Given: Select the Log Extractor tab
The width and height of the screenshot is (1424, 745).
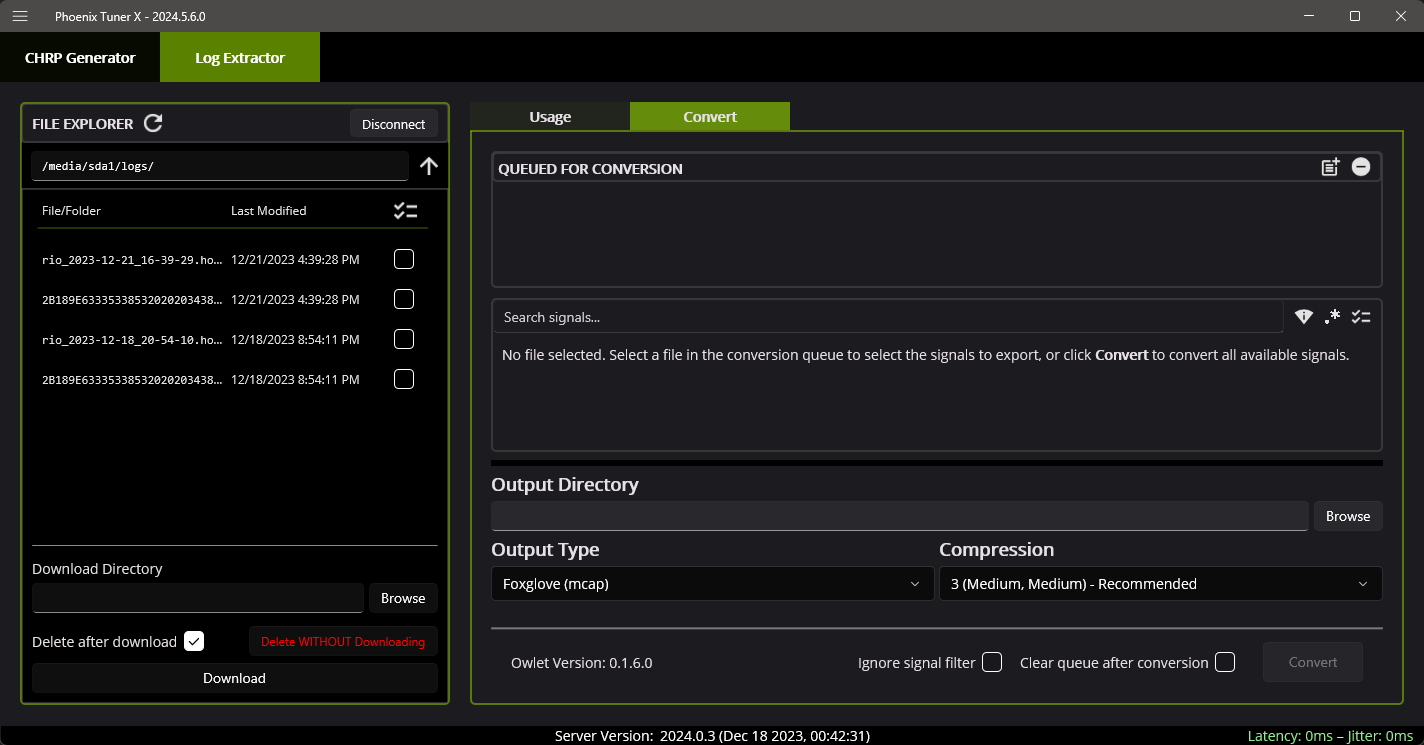Looking at the screenshot, I should pyautogui.click(x=240, y=58).
